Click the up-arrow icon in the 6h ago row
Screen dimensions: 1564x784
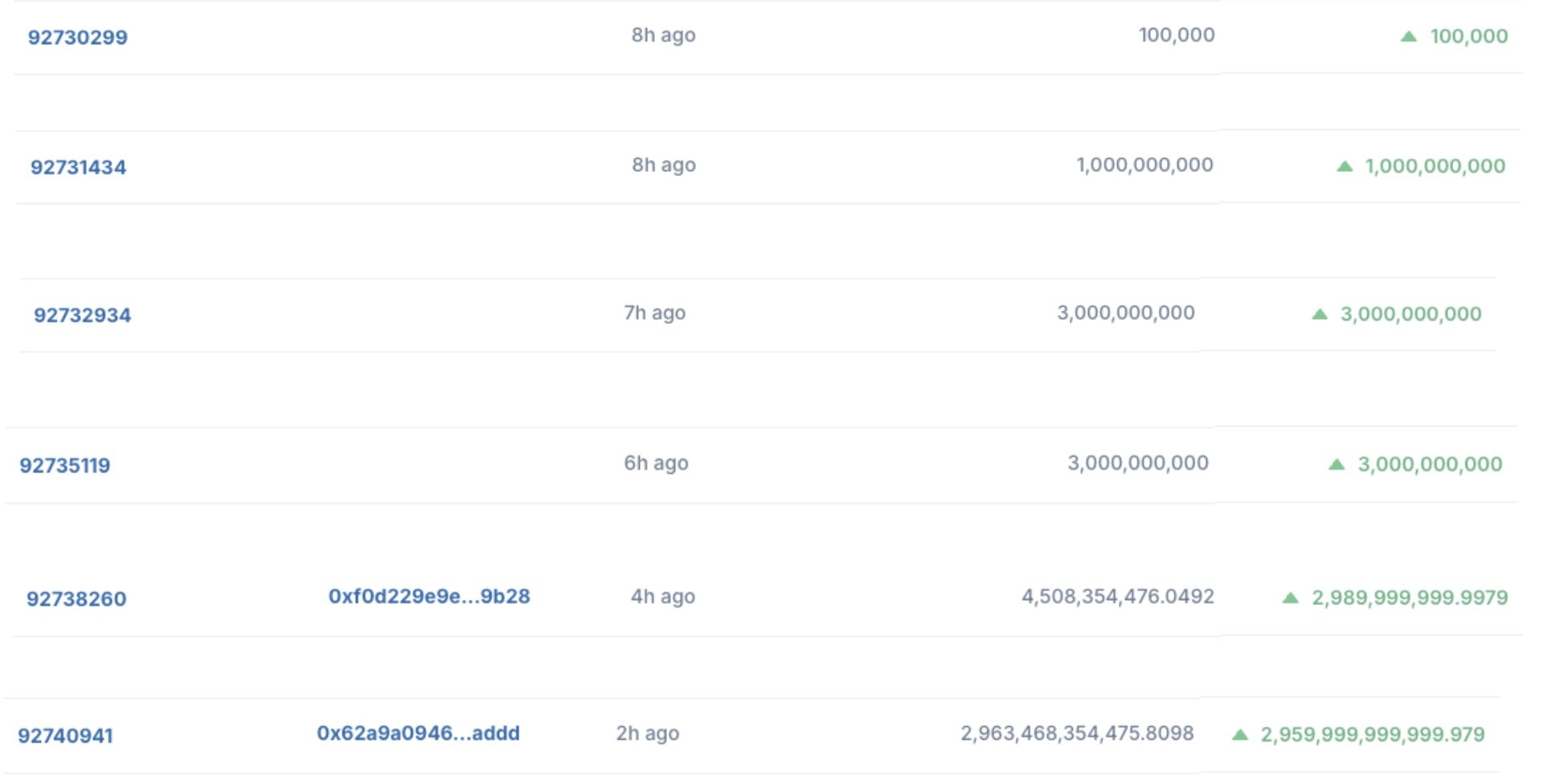click(x=1337, y=464)
